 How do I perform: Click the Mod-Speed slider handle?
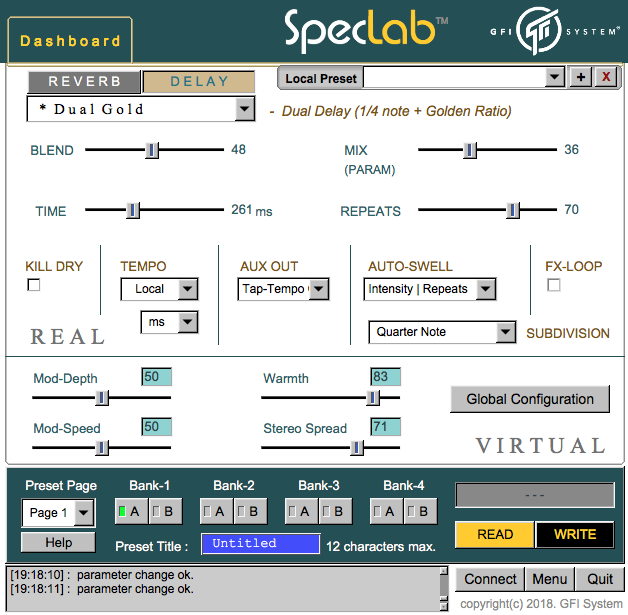click(x=102, y=448)
